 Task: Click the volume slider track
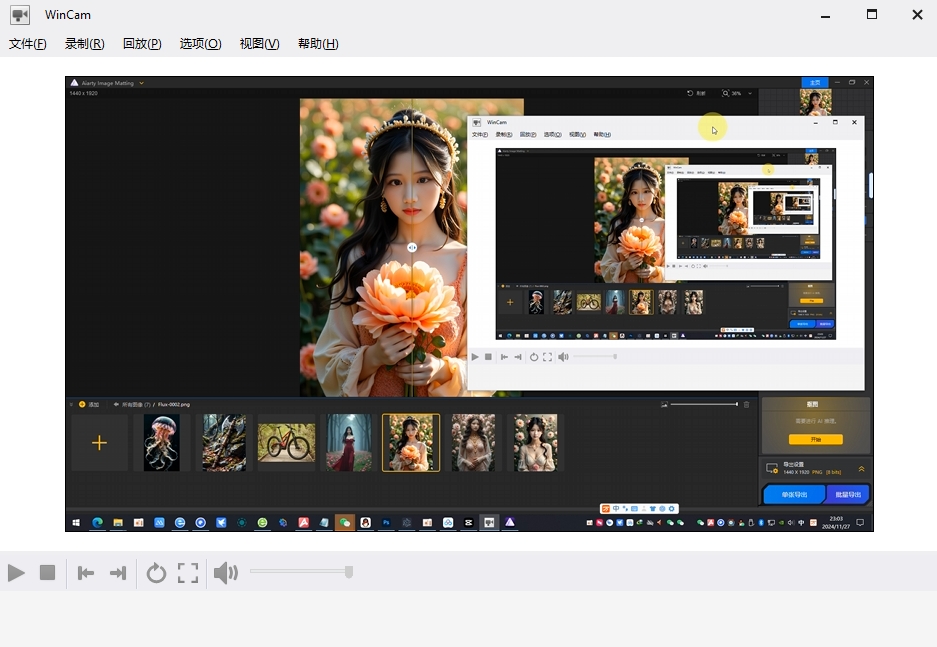(299, 572)
